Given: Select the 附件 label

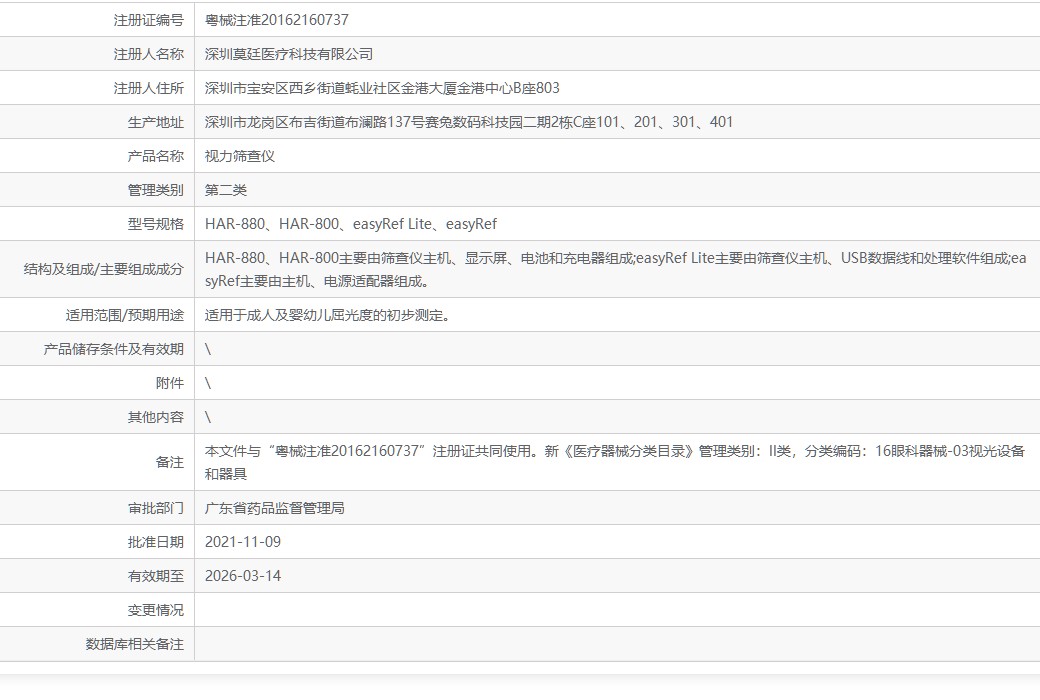Looking at the screenshot, I should click(169, 384).
